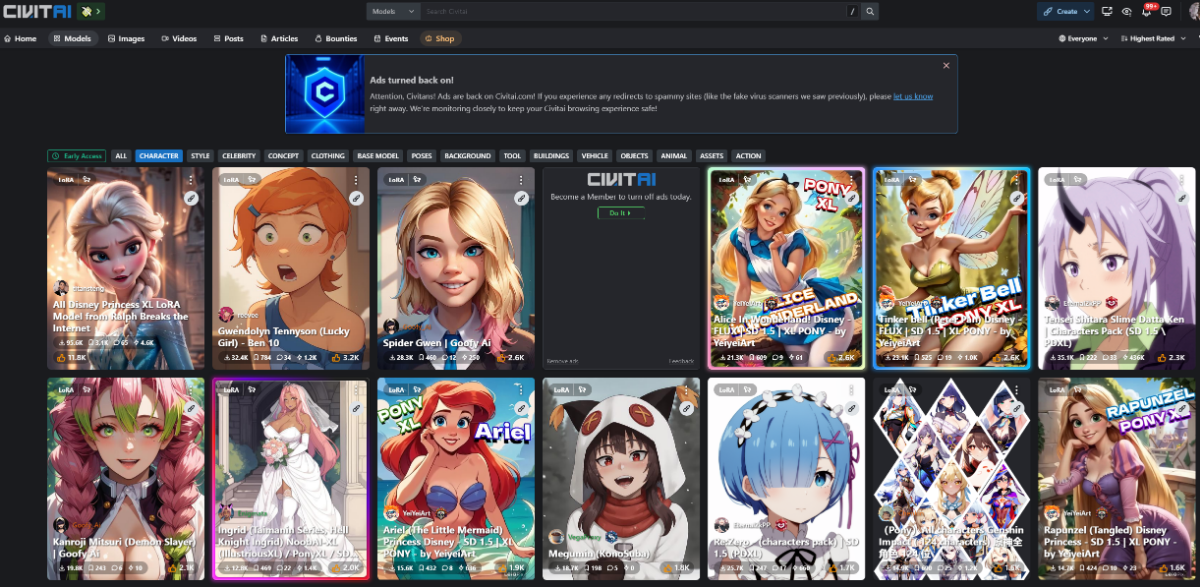Click the link icon on Spider Gwen card

520,198
